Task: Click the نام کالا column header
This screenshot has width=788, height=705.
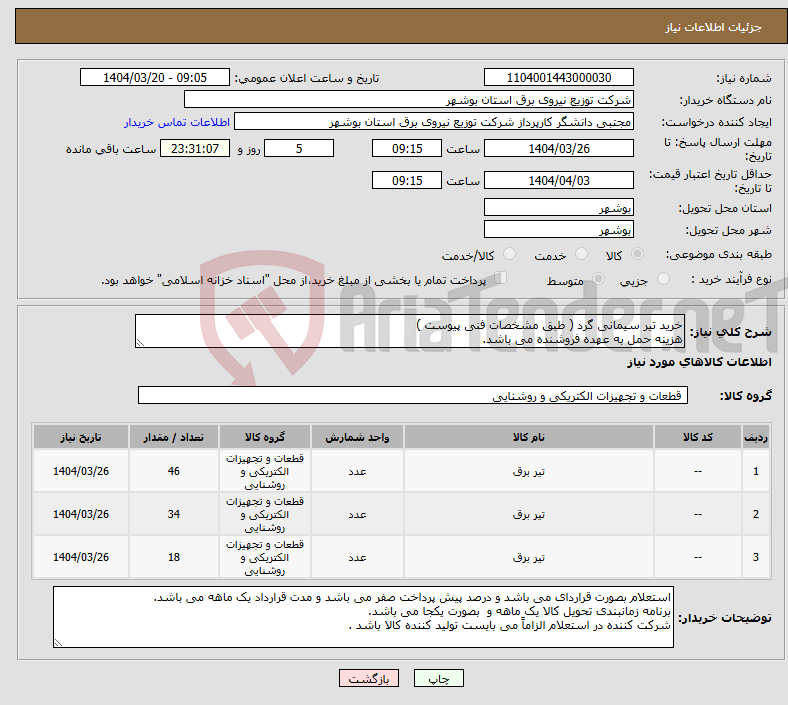Action: click(x=528, y=437)
